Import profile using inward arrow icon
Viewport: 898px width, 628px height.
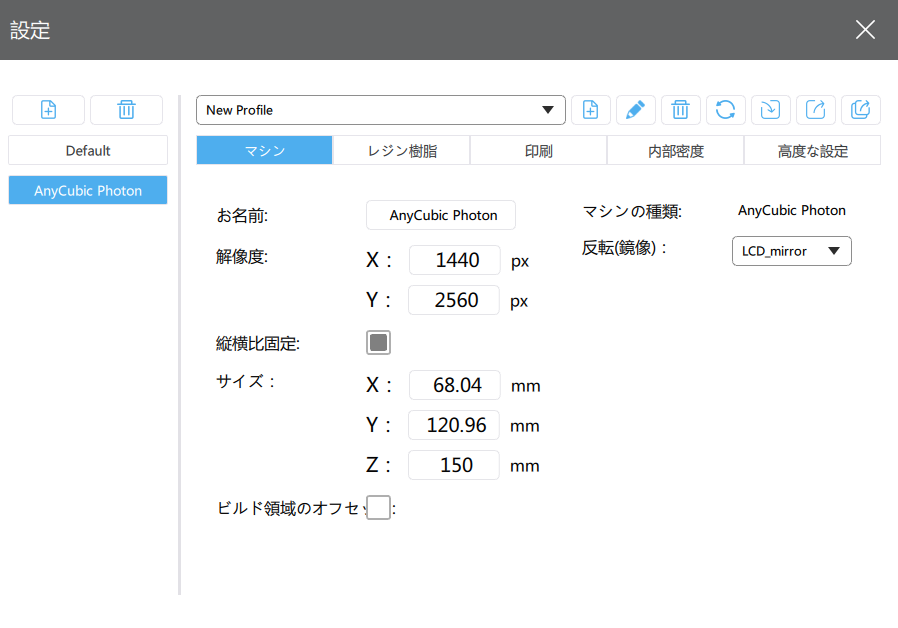[770, 109]
